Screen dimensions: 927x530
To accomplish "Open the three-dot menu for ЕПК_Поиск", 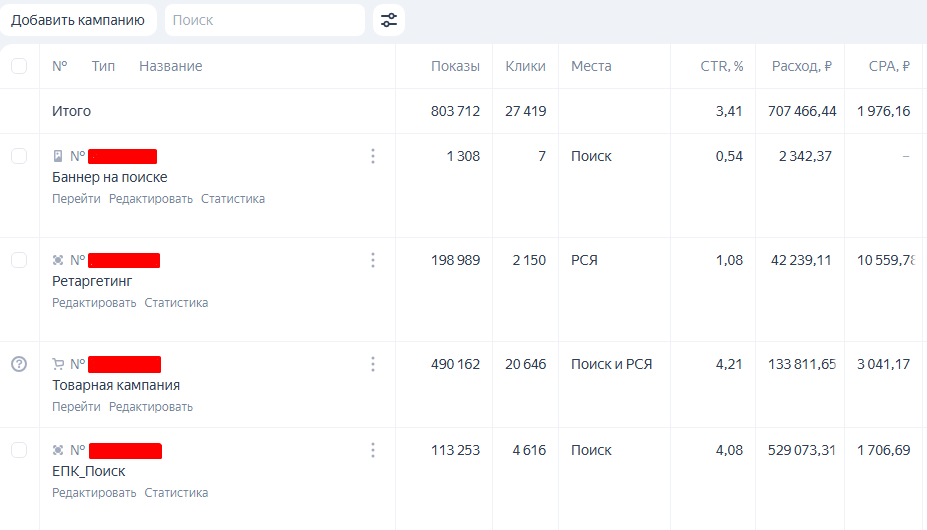I will click(x=373, y=450).
